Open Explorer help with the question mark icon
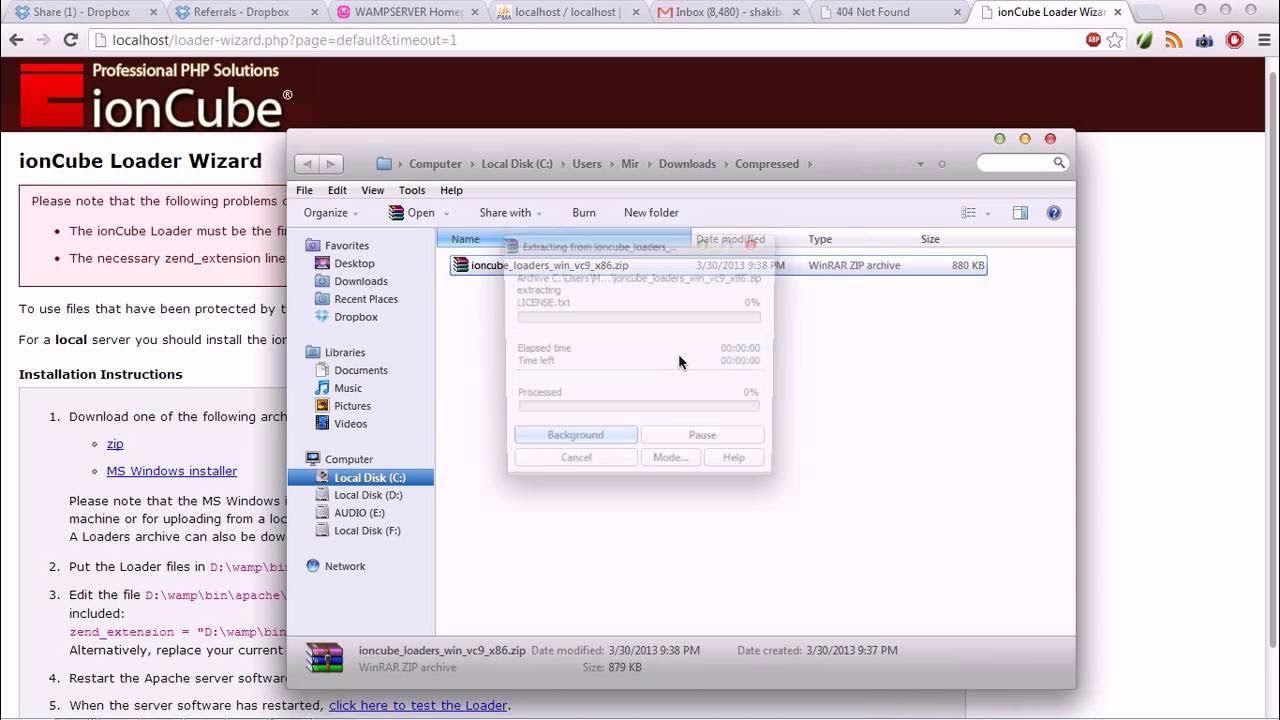 point(1053,213)
